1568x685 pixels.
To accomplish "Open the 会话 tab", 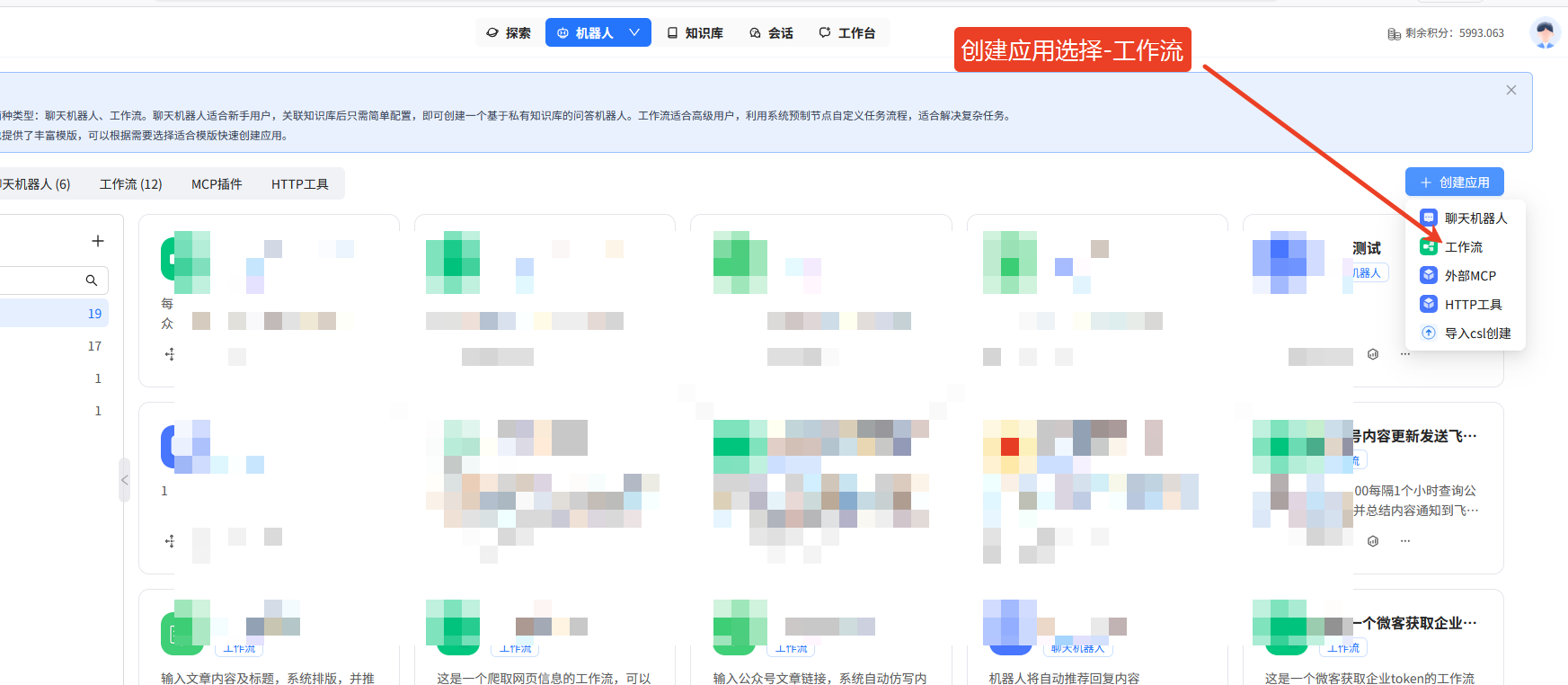I will click(772, 33).
